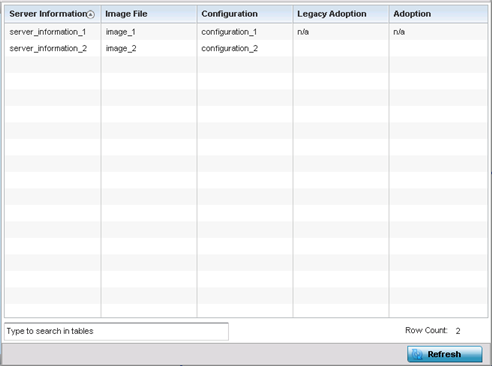Sort by the Legacy Adoption column header
This screenshot has width=492, height=366.
[341, 14]
